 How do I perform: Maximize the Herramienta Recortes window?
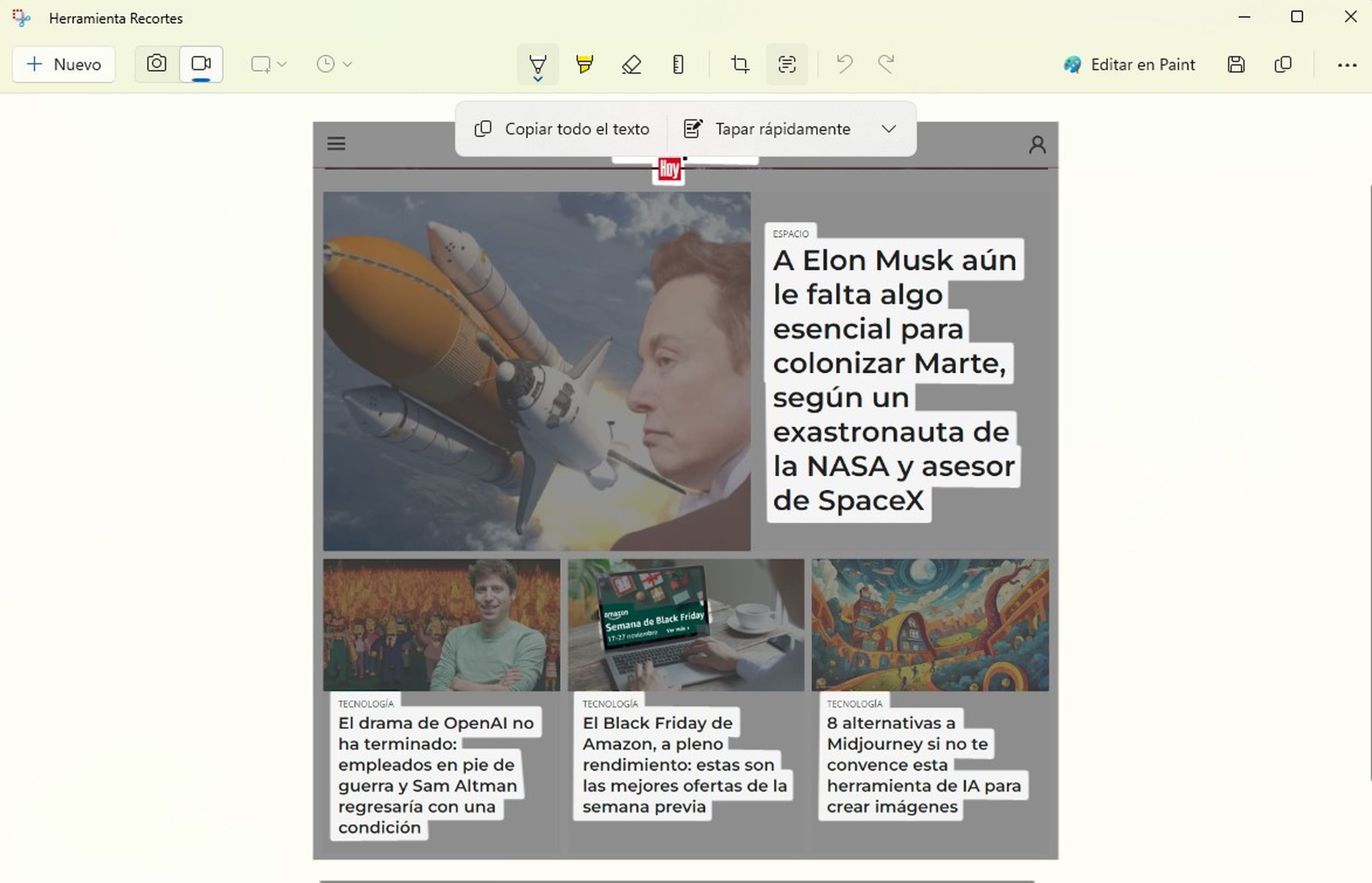1297,17
